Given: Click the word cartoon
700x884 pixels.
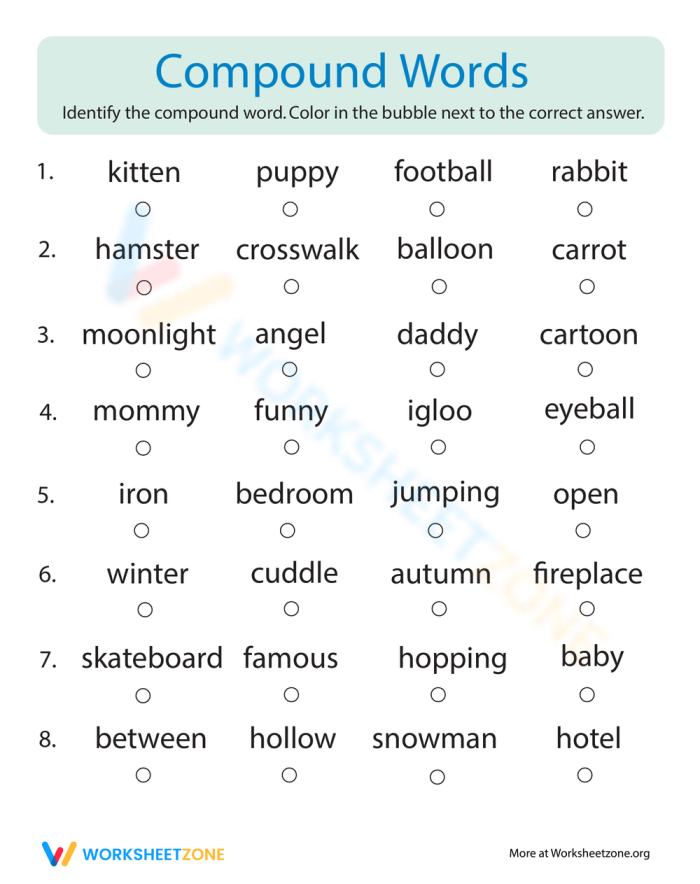Looking at the screenshot, I should tap(589, 335).
